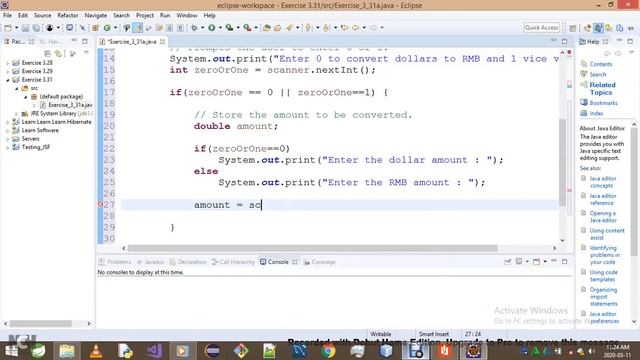The width and height of the screenshot is (640, 360).
Task: Open Index link in Help panel
Action: [x=596, y=113]
